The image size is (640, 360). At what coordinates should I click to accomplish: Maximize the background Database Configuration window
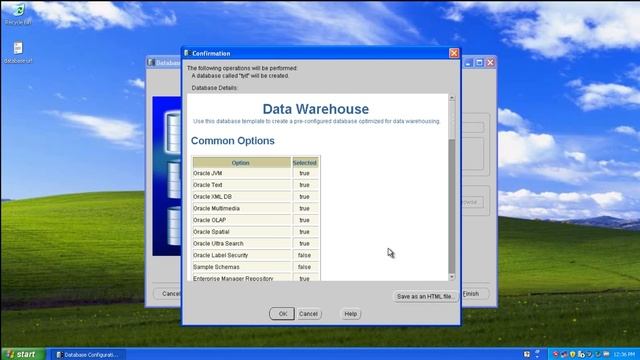click(480, 63)
